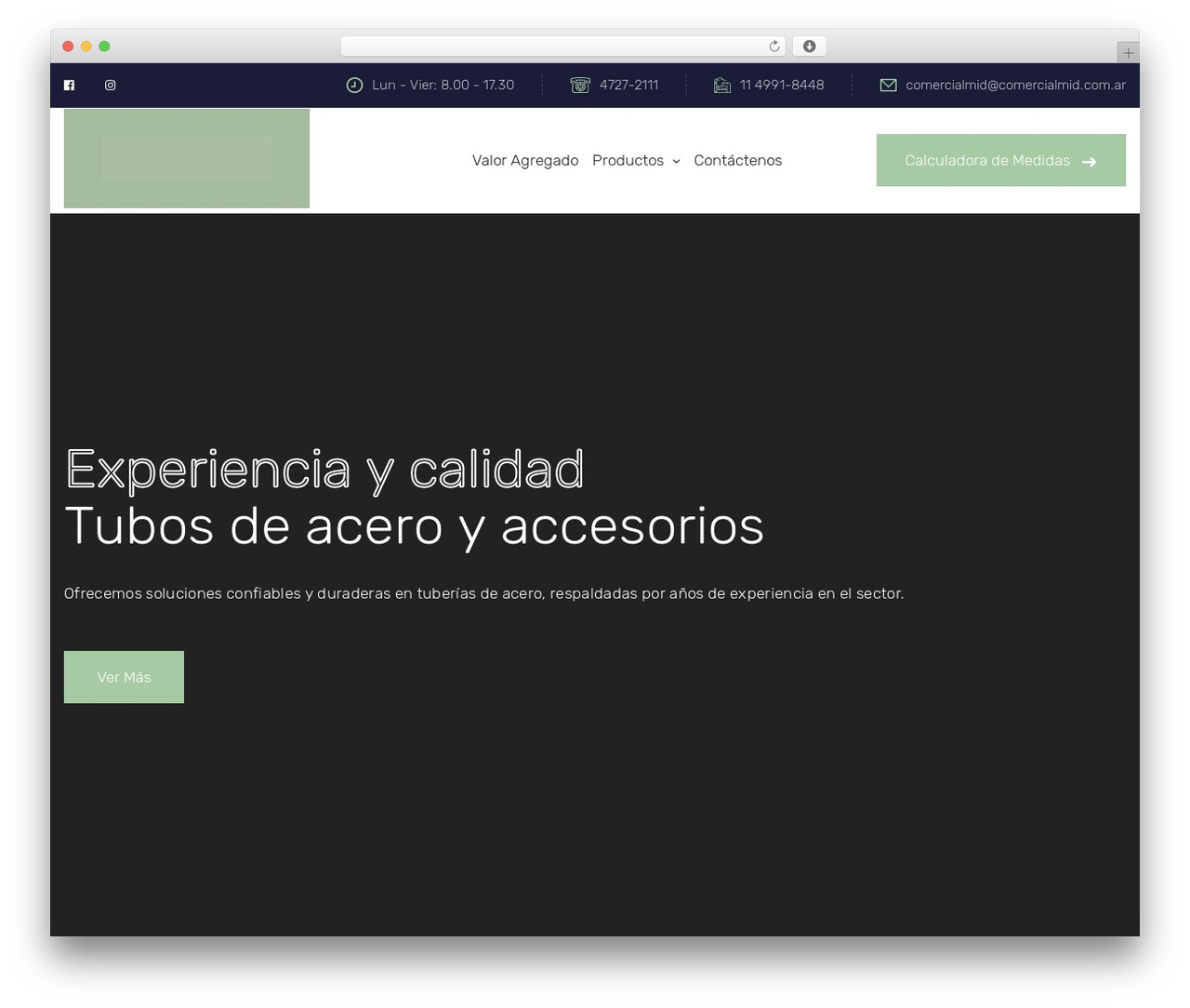Click the fax icon next to 11 4991-8448

pyautogui.click(x=722, y=86)
